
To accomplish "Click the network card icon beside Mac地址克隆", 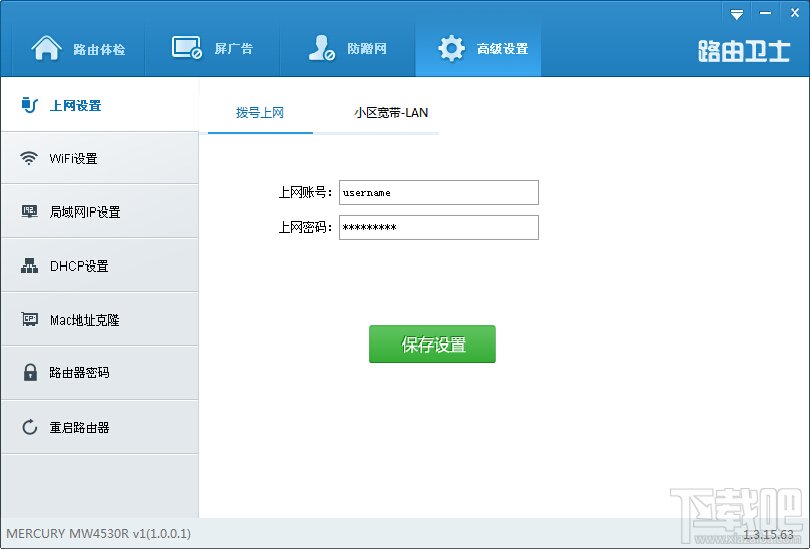I will [29, 319].
